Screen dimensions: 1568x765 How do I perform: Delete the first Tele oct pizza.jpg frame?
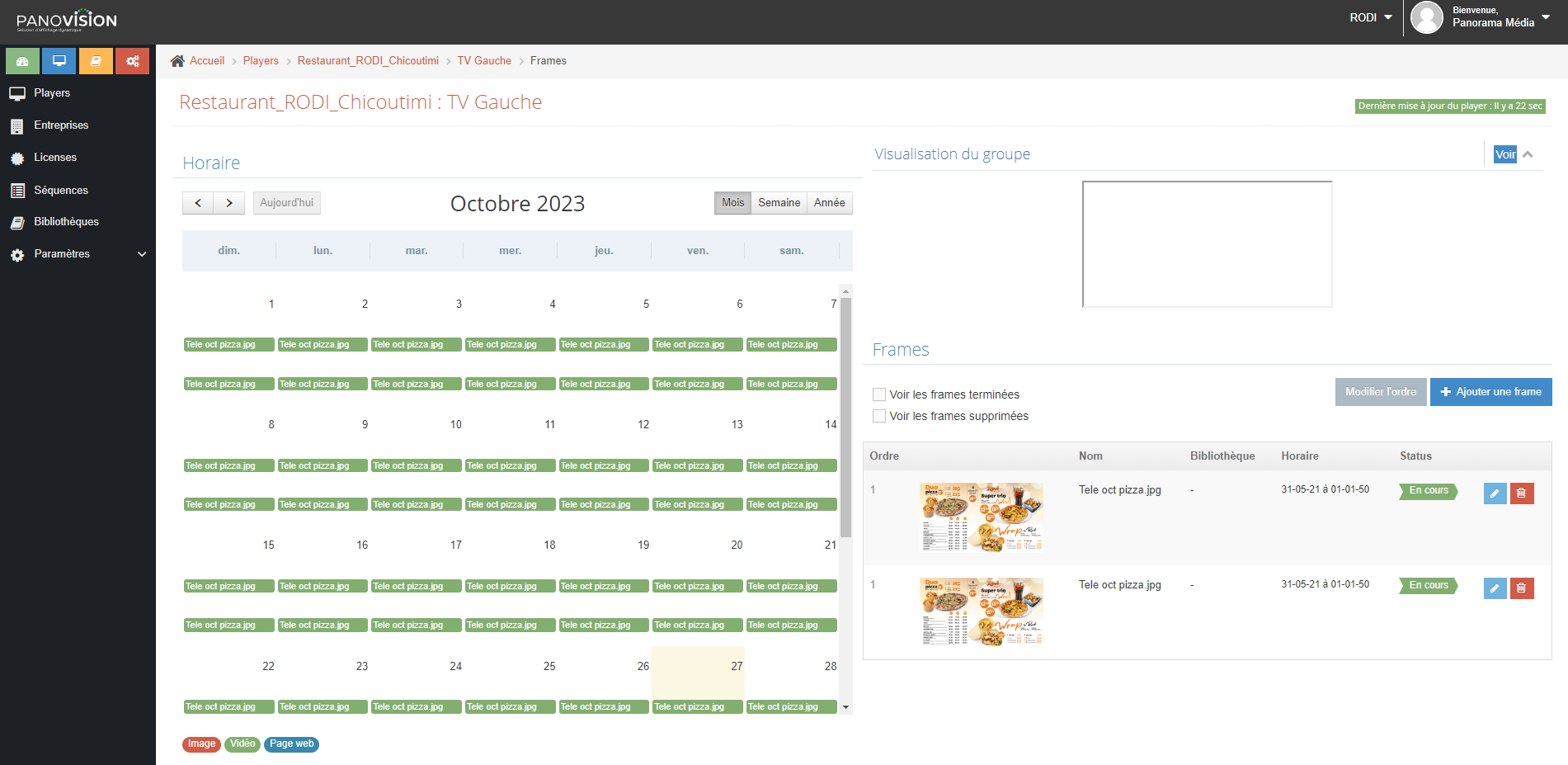pos(1522,493)
